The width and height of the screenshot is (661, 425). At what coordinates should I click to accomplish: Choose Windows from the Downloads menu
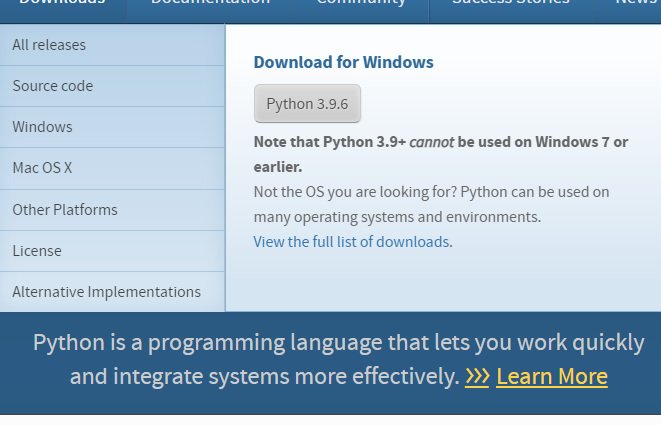click(112, 127)
